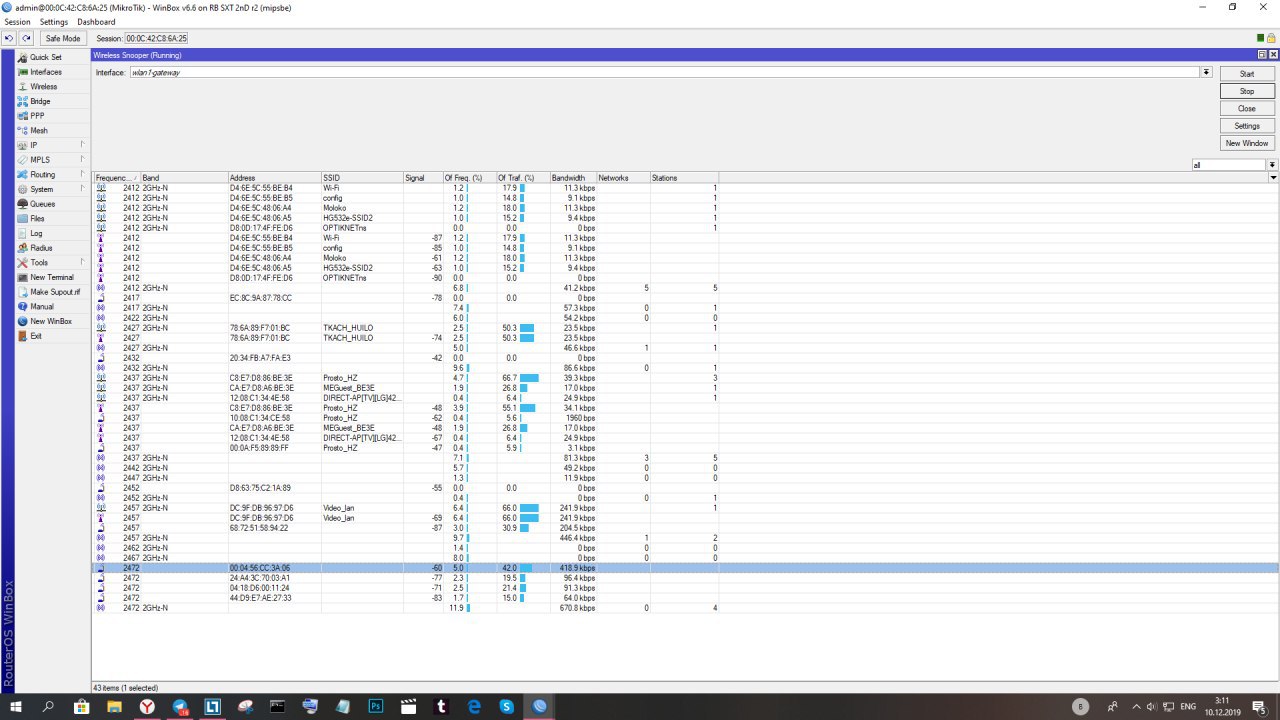The height and width of the screenshot is (720, 1280).
Task: Click the Routing sidebar icon
Action: (22, 174)
